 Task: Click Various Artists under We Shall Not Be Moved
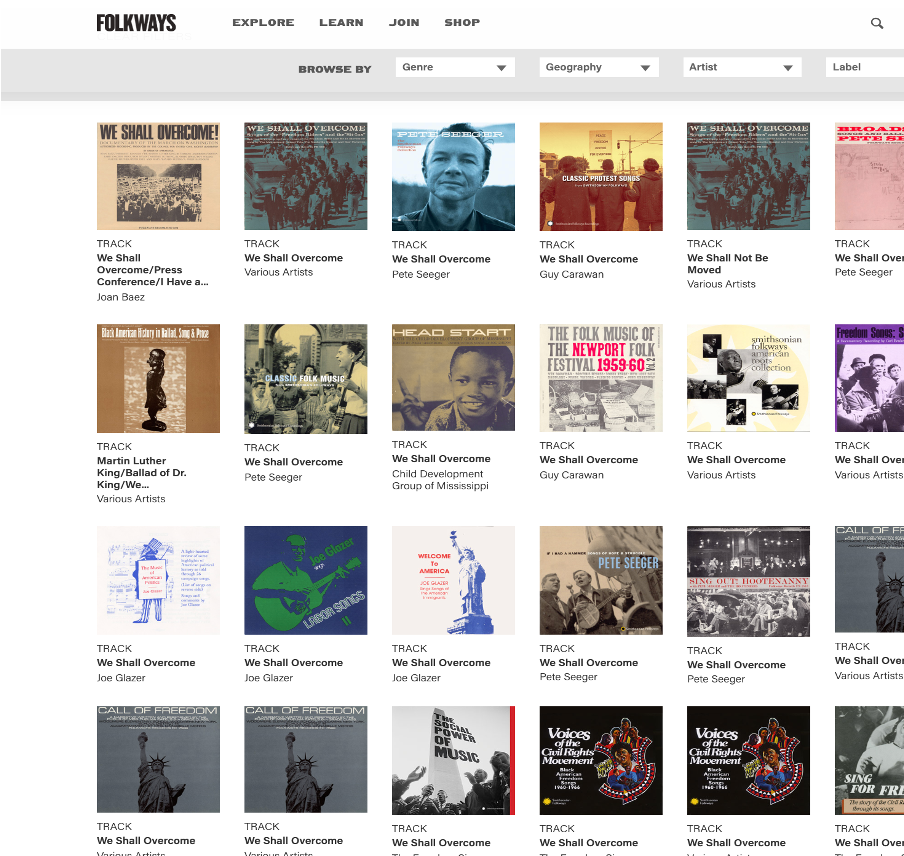coord(721,284)
